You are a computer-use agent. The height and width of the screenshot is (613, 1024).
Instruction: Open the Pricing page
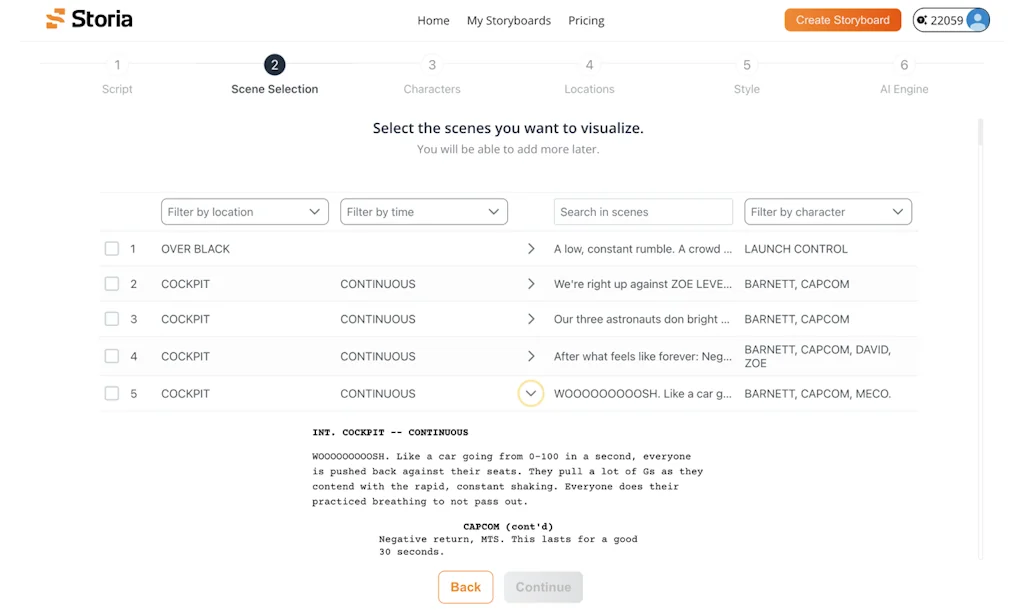coord(586,20)
